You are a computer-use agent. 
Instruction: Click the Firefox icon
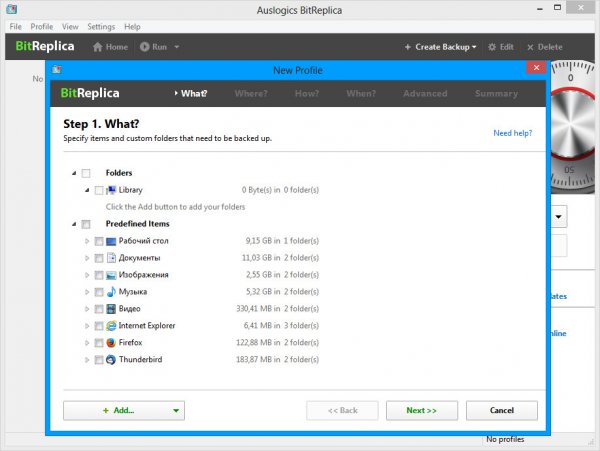coord(111,342)
